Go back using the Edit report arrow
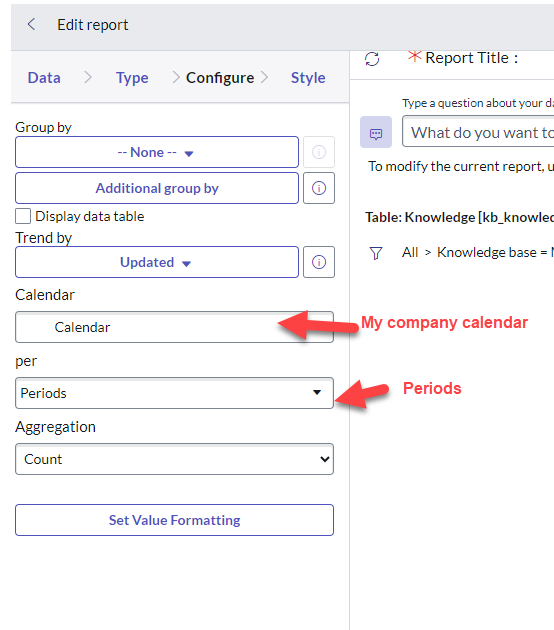Screen dimensions: 554x630 [31, 25]
